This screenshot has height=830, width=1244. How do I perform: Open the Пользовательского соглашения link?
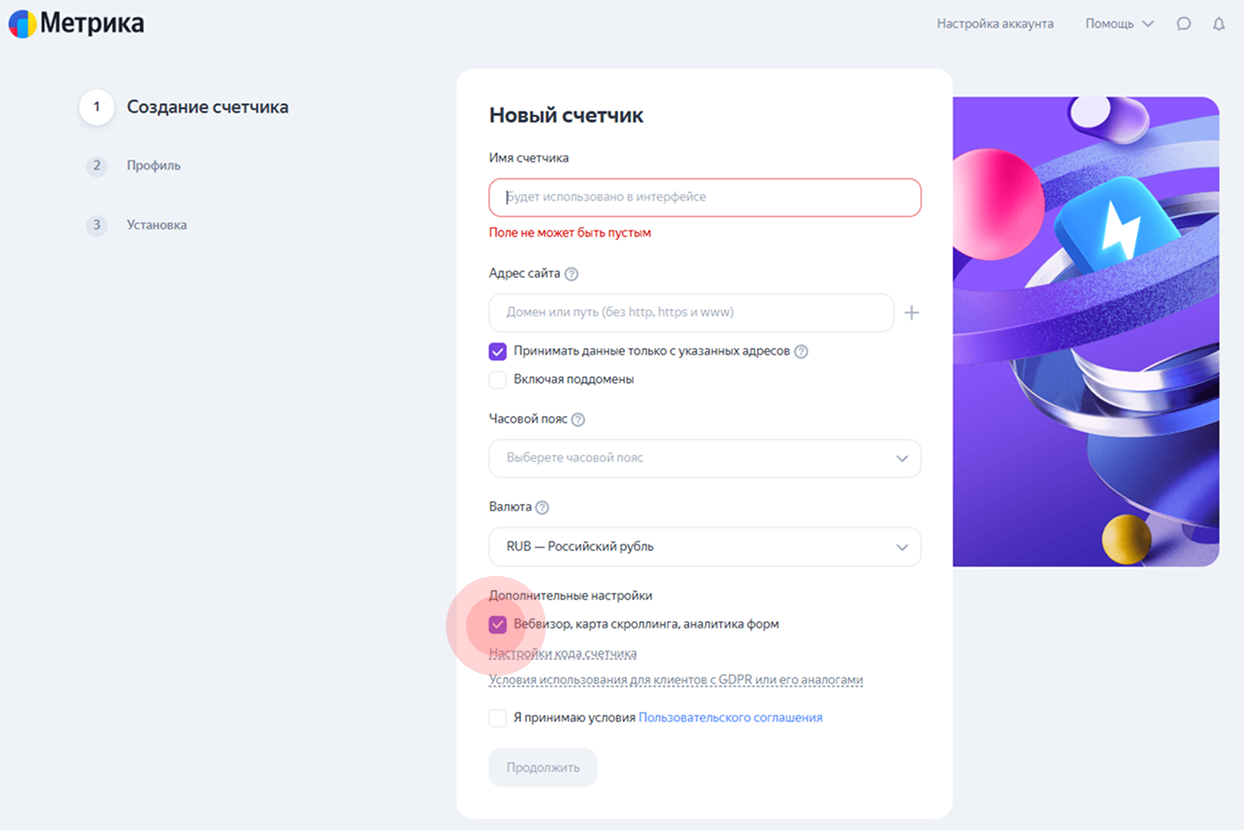pyautogui.click(x=730, y=718)
